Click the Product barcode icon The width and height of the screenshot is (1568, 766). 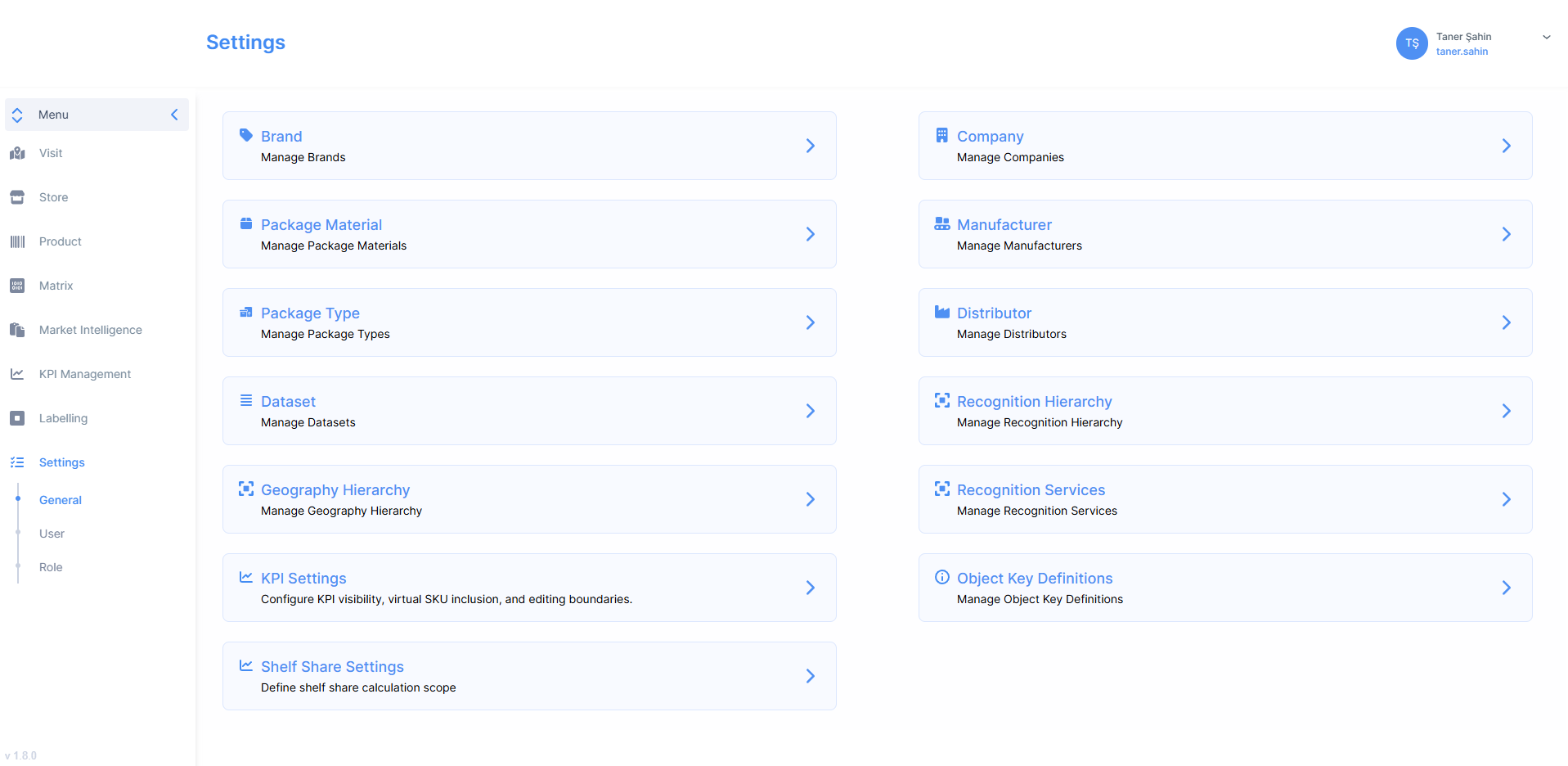[17, 241]
